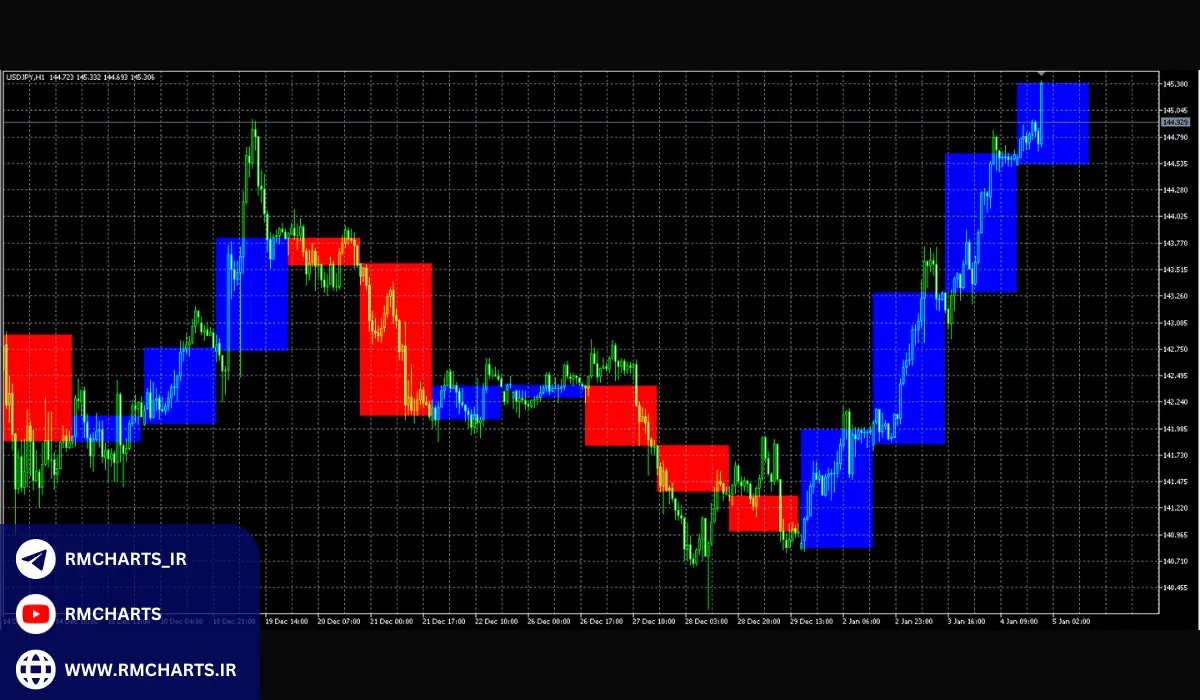Click the large red box around 21 Dec
1200x700 pixels.
coord(395,340)
